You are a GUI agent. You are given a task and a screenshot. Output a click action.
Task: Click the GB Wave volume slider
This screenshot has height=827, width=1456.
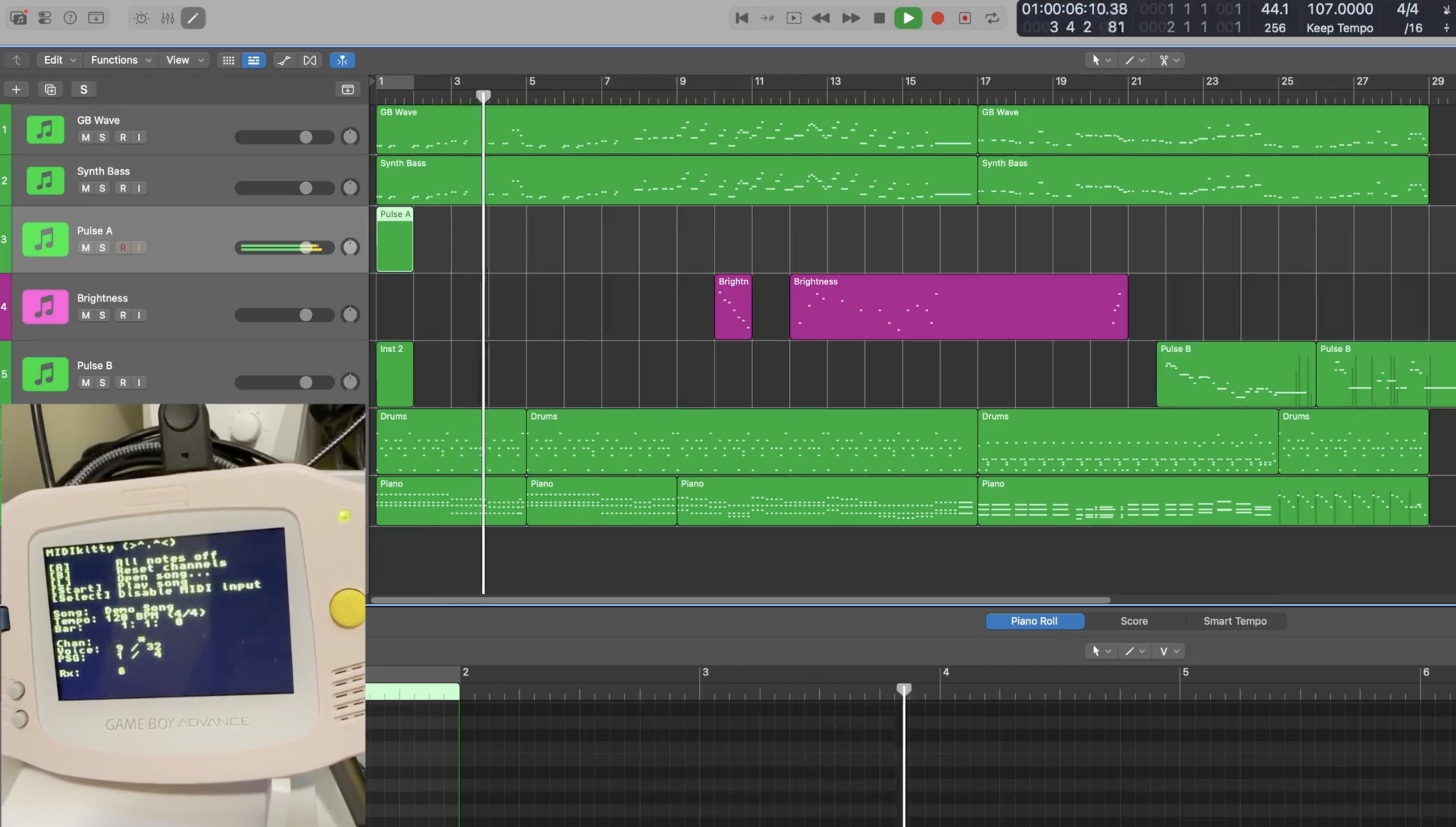tap(285, 137)
